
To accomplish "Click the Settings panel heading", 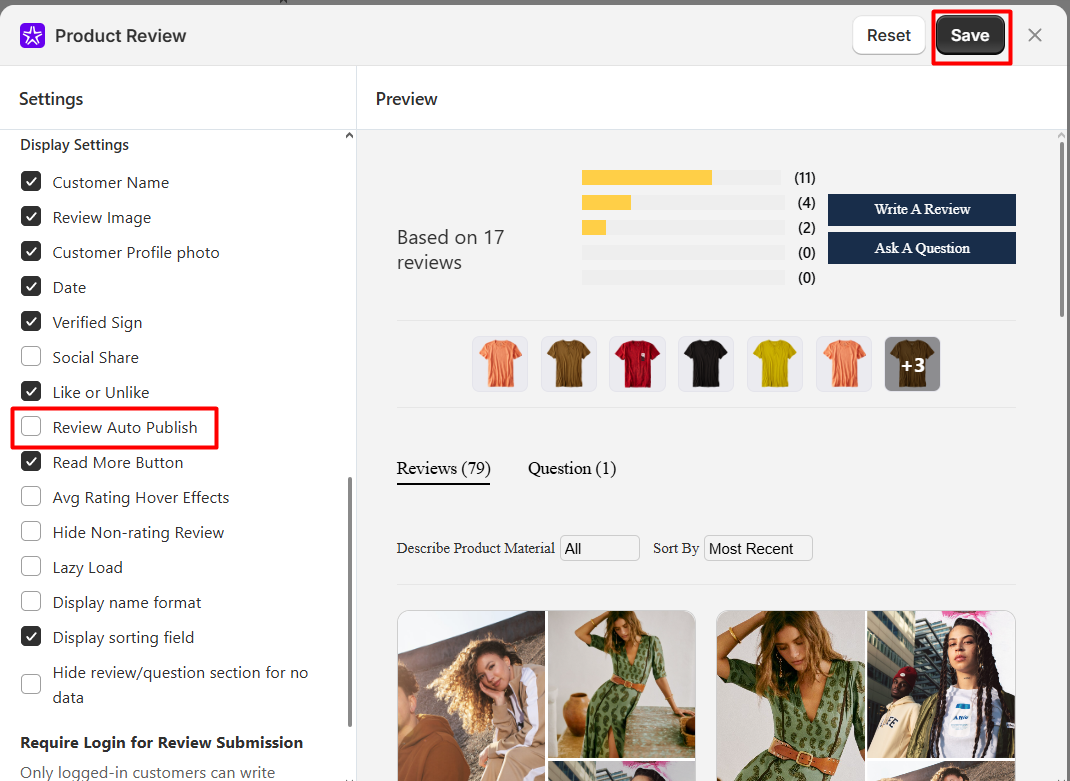I will click(51, 99).
